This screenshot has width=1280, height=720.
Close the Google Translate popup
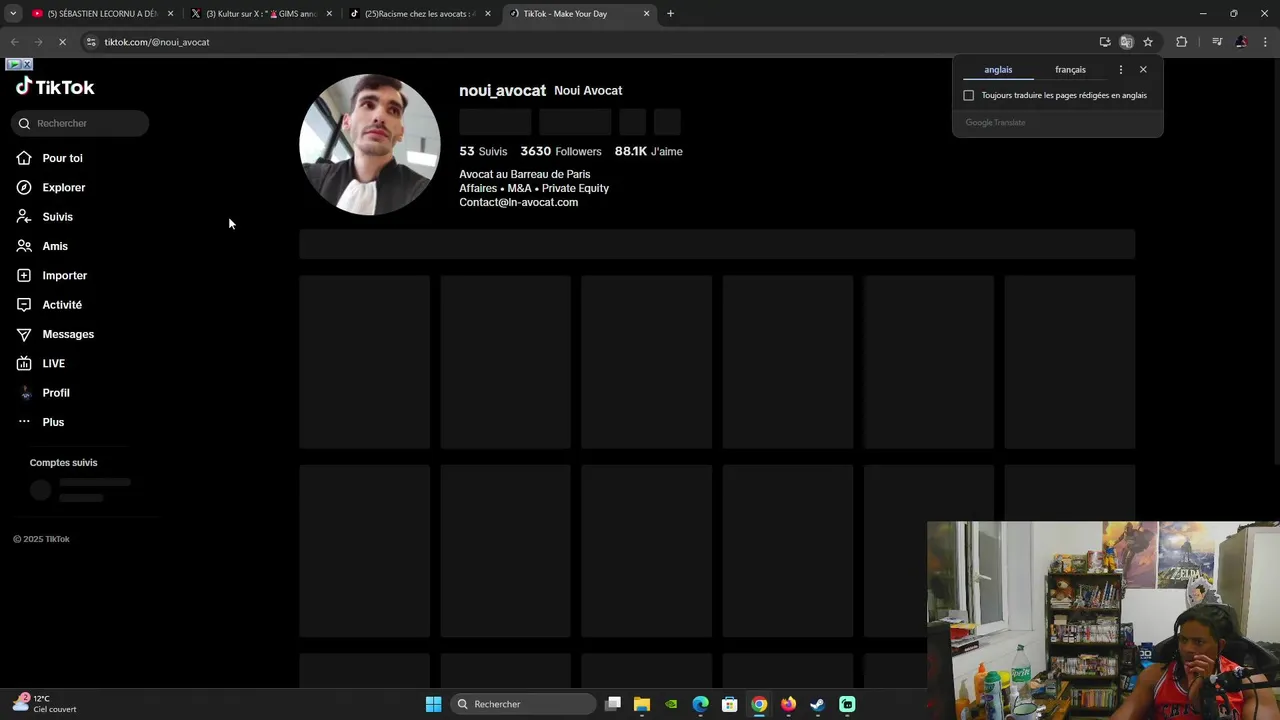click(x=1143, y=70)
